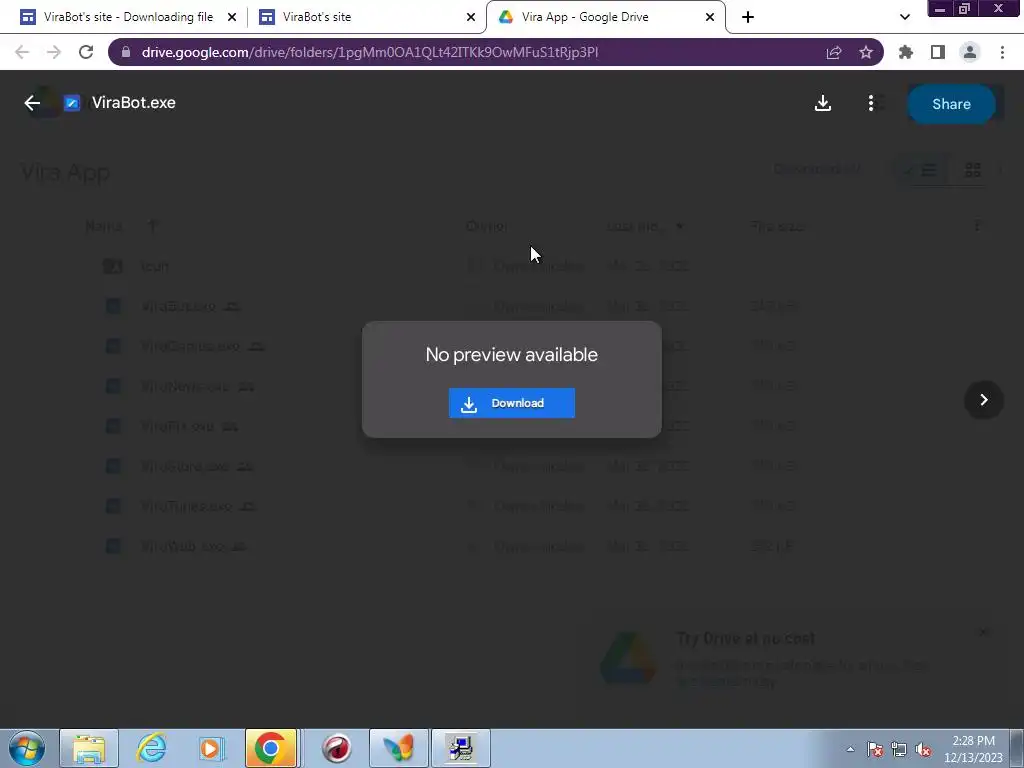Click the lock site info icon
1024x768 pixels.
pyautogui.click(x=126, y=52)
